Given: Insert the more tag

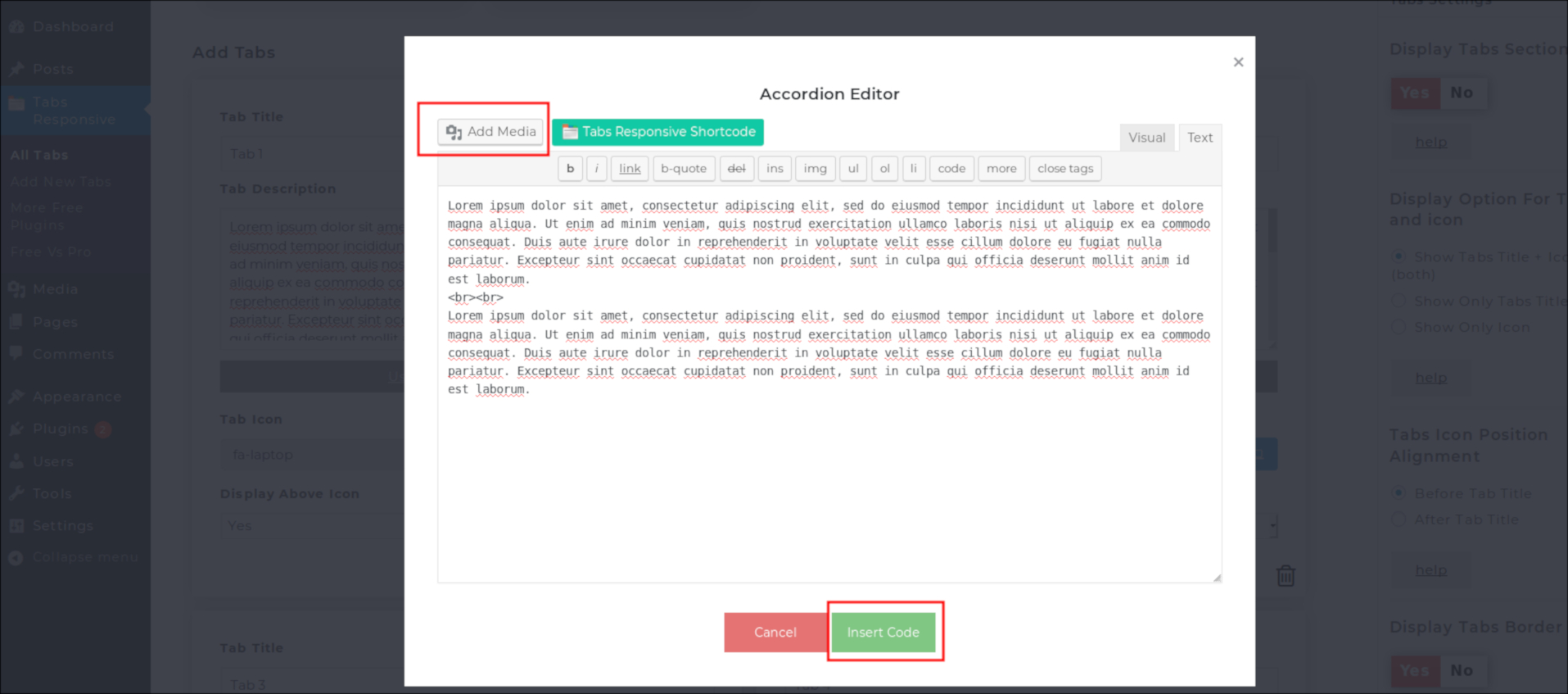Looking at the screenshot, I should [x=1001, y=169].
